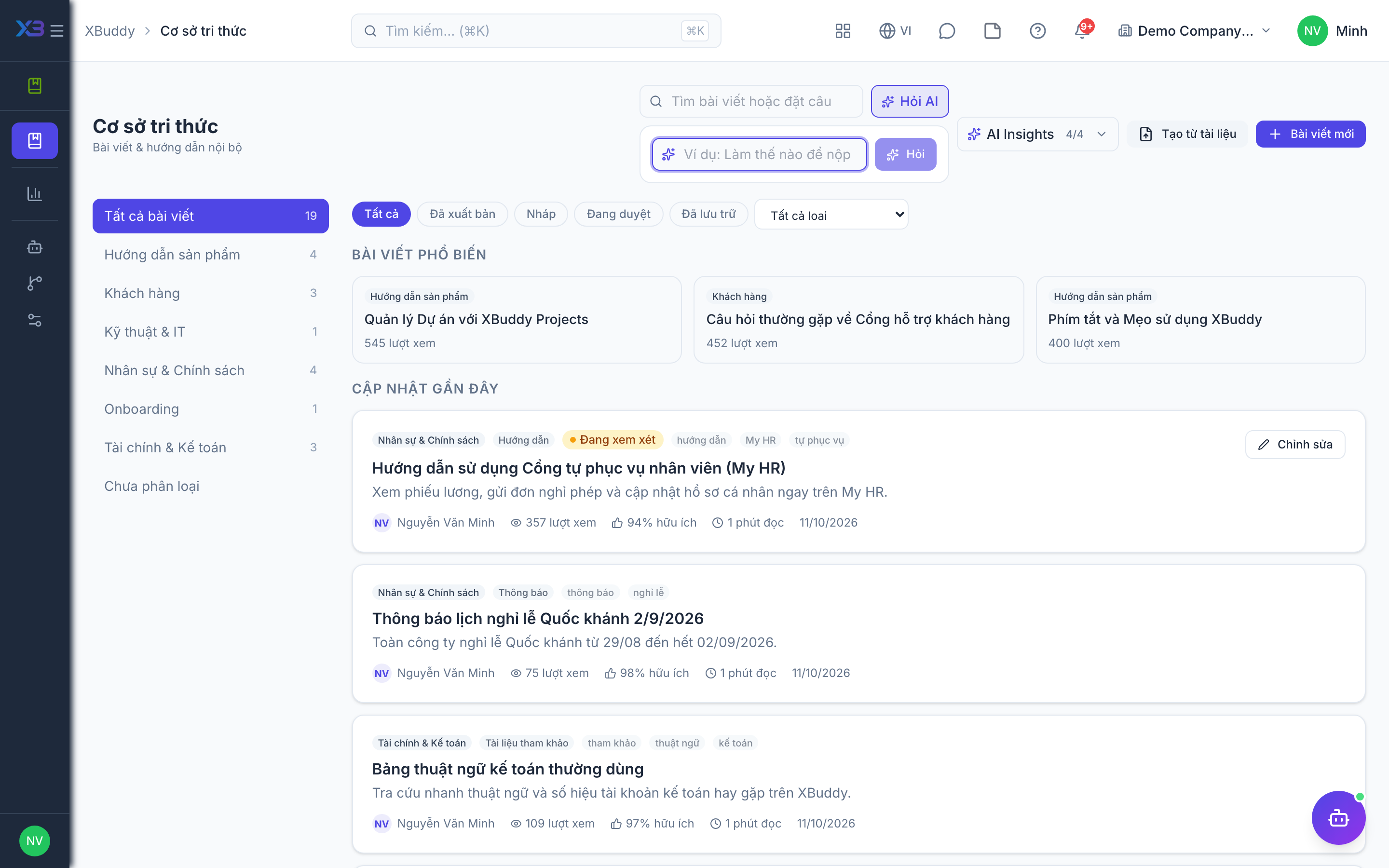Screen dimensions: 1389x868
Task: Open the sticky note icon in header
Action: pos(993,30)
